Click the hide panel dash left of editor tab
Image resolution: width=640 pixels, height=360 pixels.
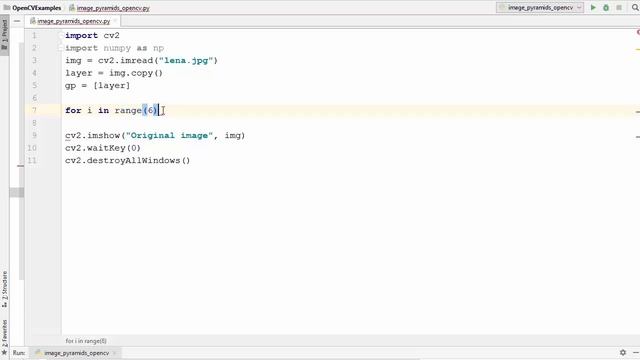pyautogui.click(x=17, y=21)
